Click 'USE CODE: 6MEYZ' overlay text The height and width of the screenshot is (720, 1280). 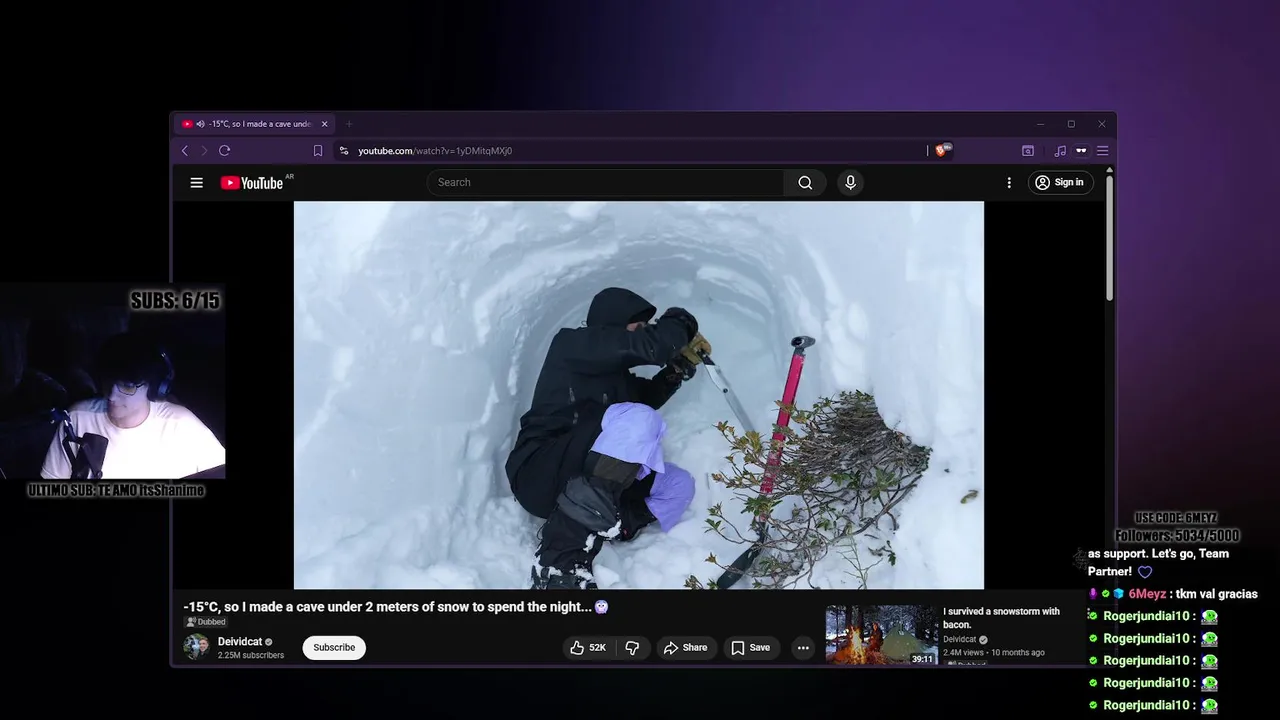(1175, 518)
